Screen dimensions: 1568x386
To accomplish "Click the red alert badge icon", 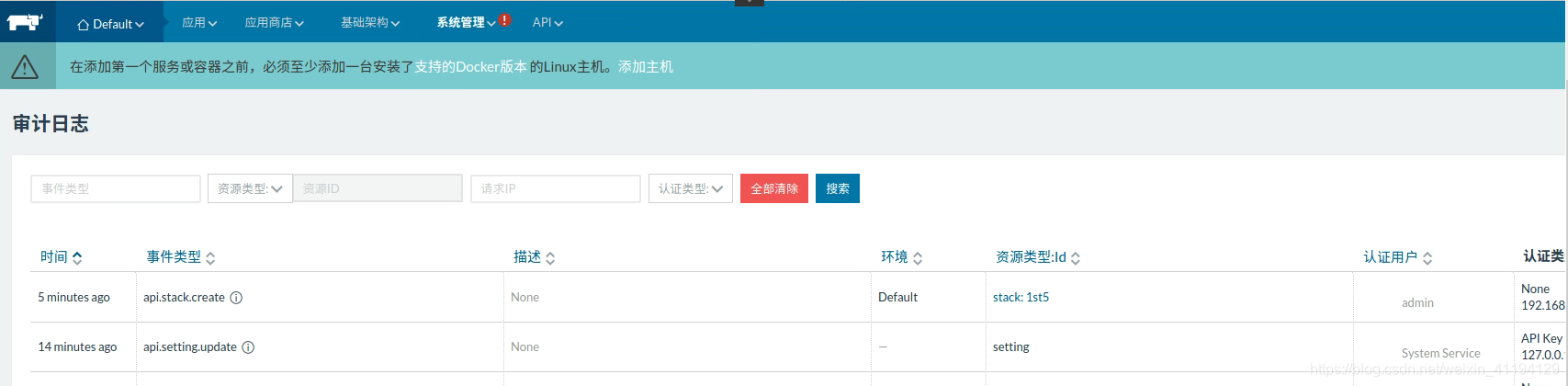I will 504,20.
